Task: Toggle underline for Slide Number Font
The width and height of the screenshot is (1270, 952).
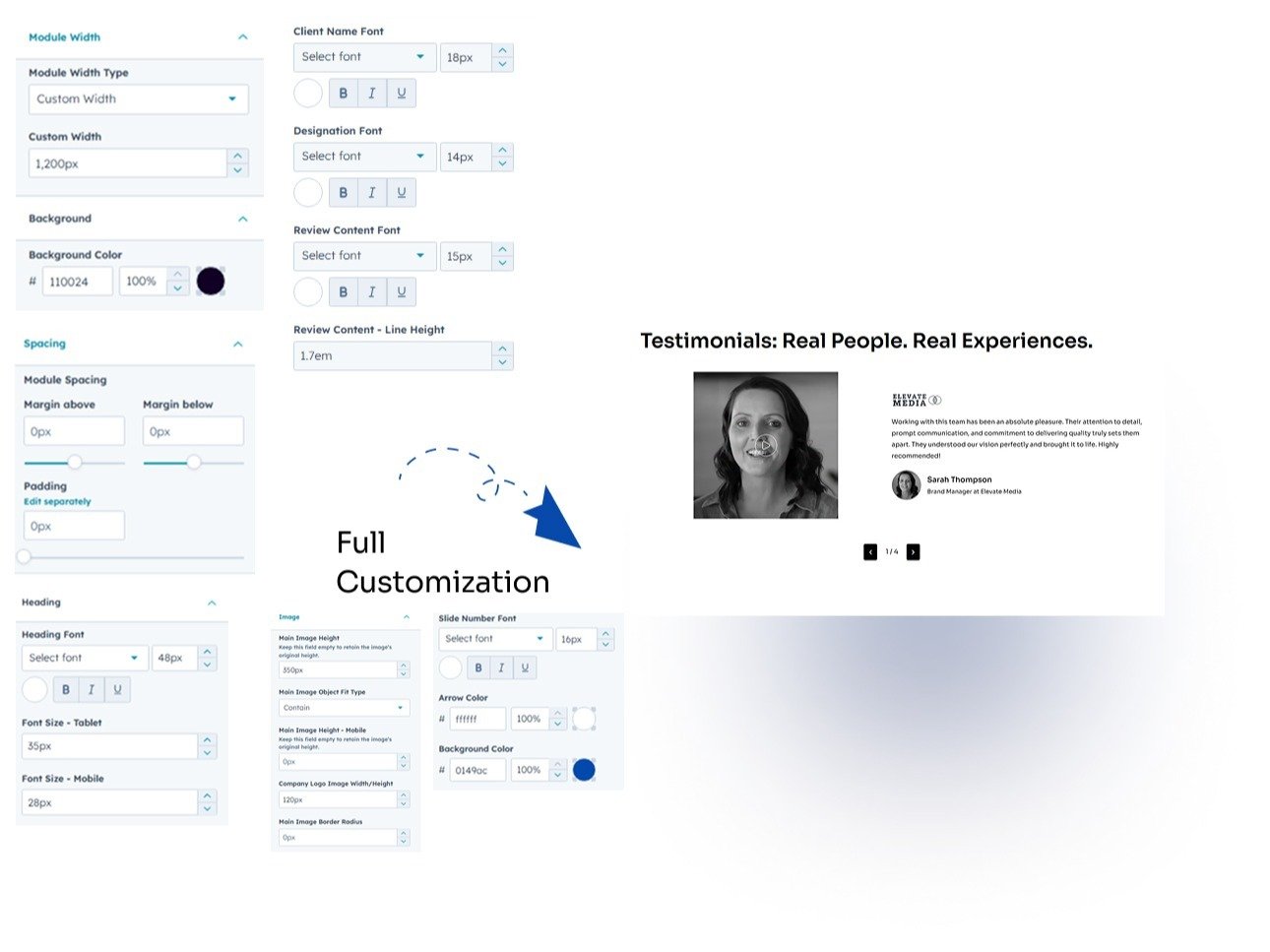Action: coord(525,668)
